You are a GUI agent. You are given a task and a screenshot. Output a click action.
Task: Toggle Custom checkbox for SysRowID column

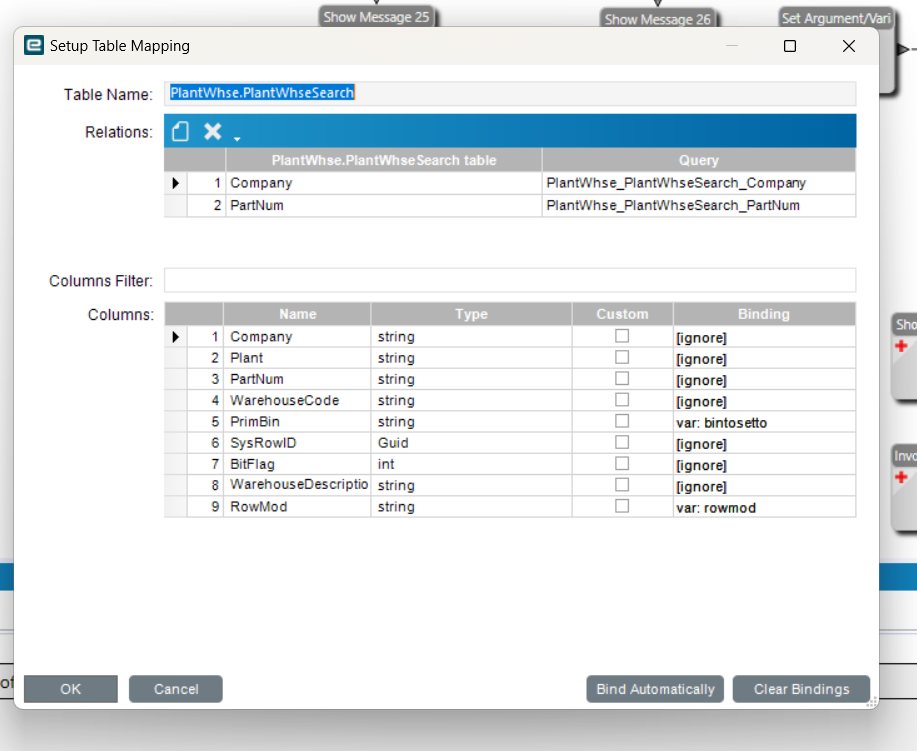click(622, 442)
